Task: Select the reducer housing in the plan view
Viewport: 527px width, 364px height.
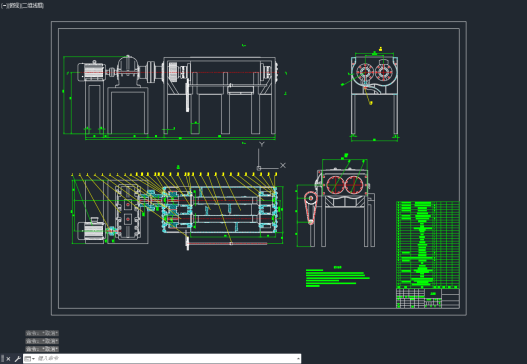Action: pyautogui.click(x=128, y=213)
